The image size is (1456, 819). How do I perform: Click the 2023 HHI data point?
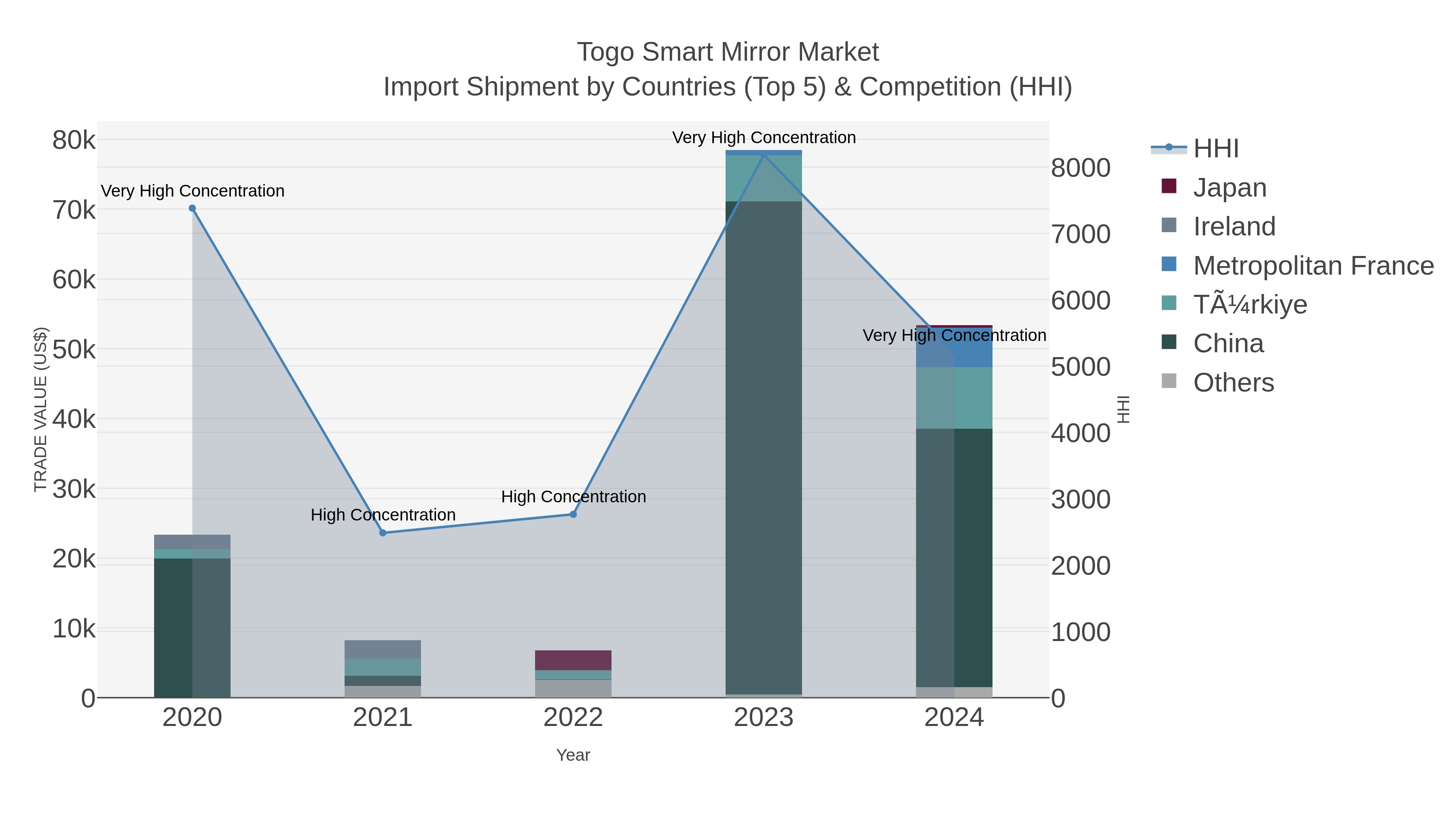coord(764,155)
